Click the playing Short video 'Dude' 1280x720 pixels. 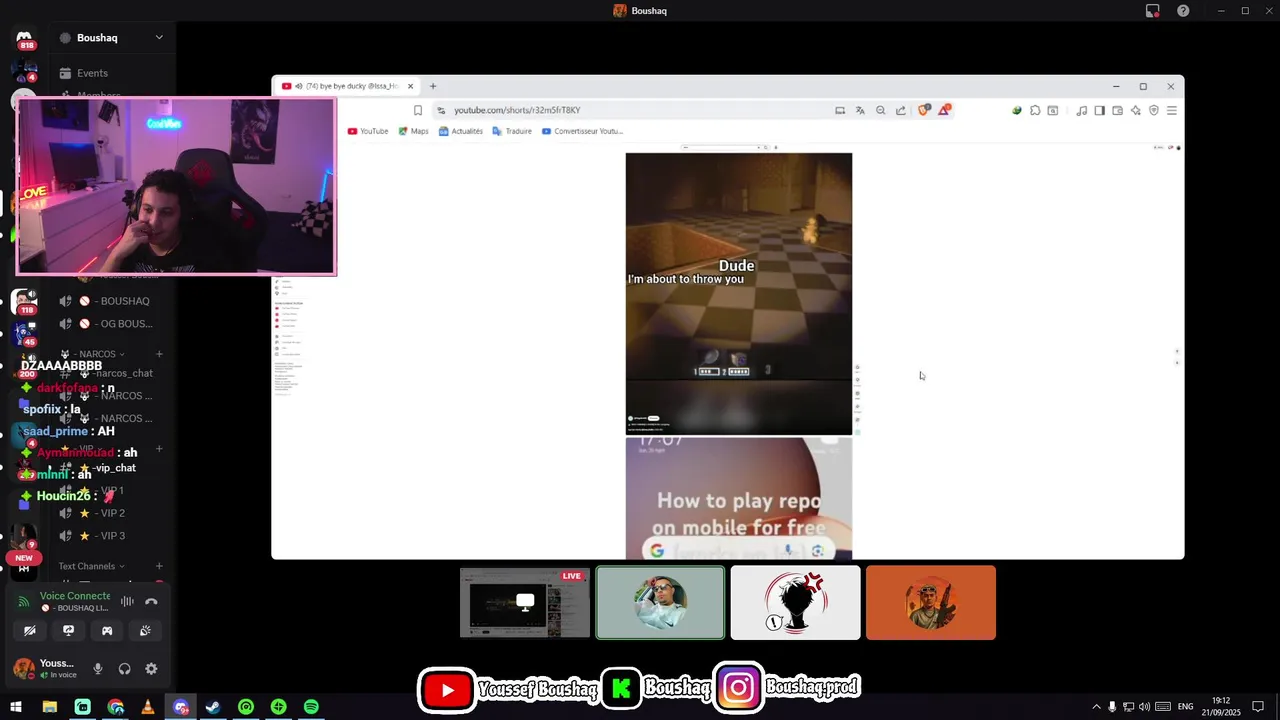(x=739, y=294)
